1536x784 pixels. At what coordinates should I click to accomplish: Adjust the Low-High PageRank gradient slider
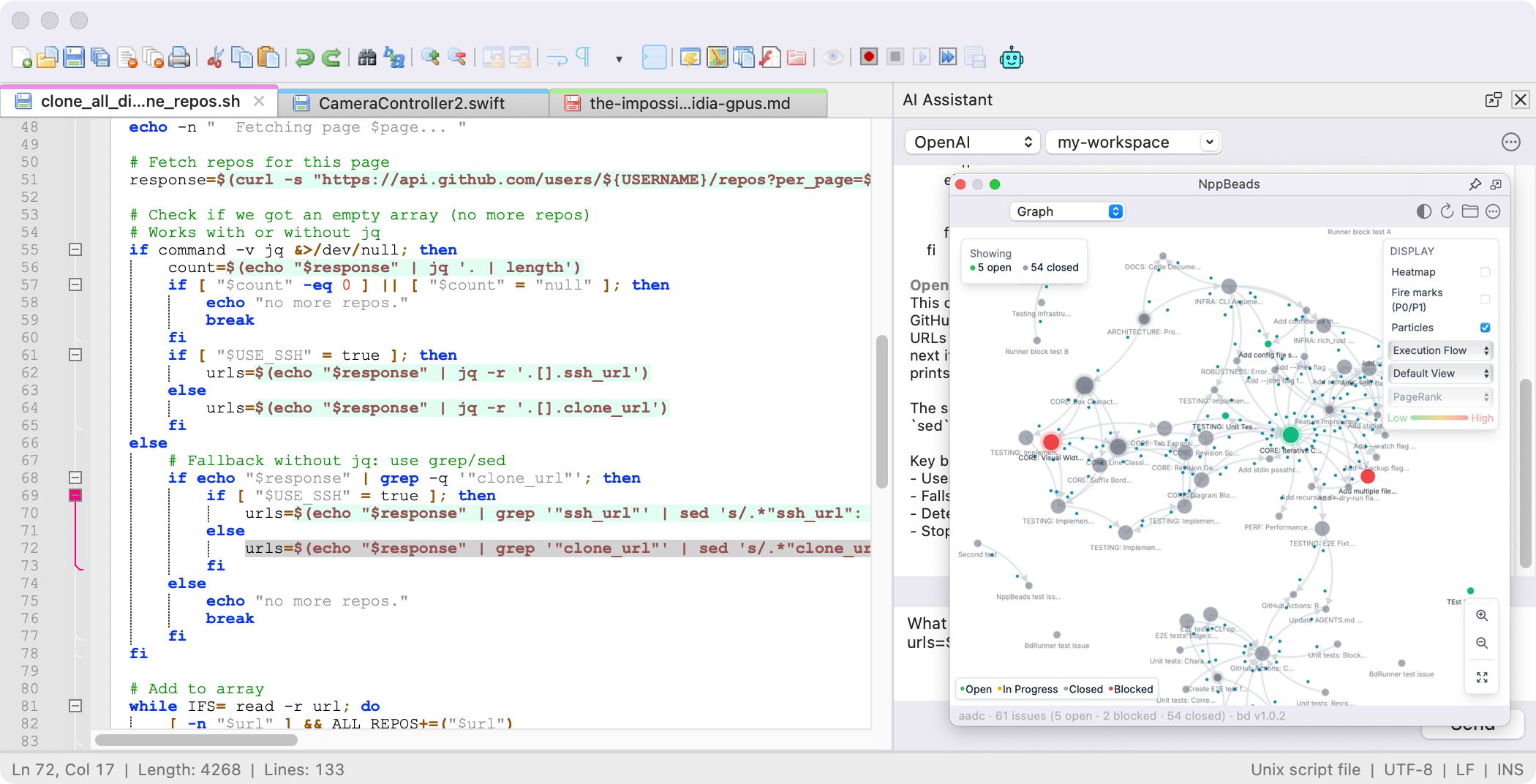point(1439,418)
